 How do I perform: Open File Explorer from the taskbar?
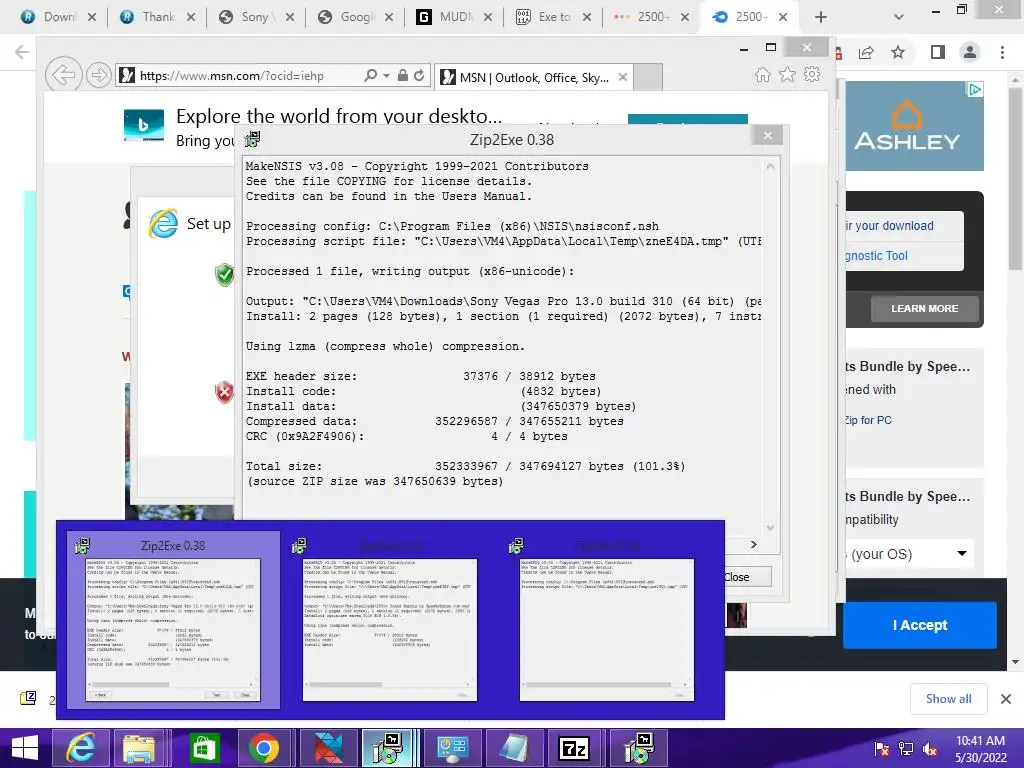pyautogui.click(x=139, y=748)
